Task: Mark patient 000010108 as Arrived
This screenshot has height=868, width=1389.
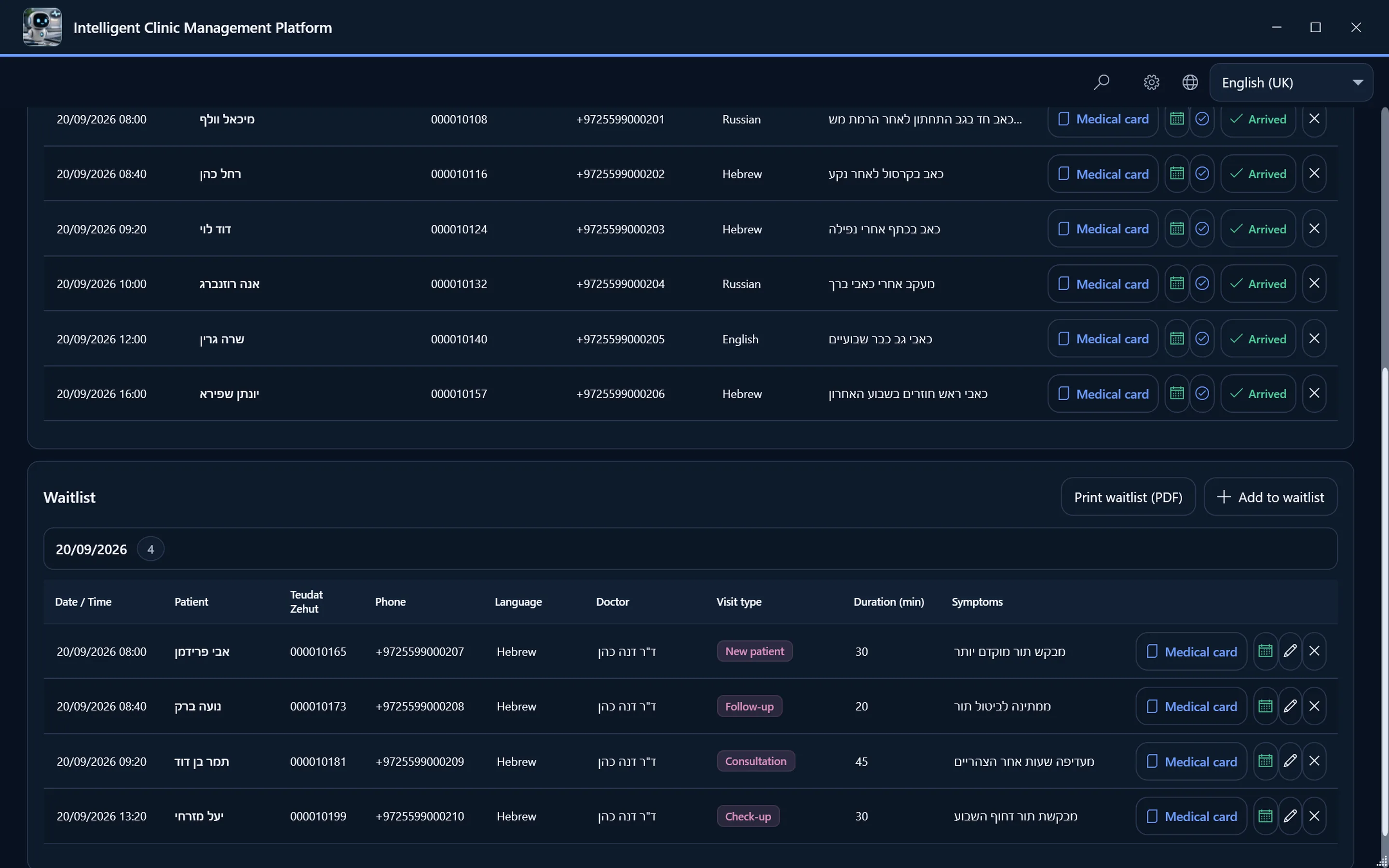Action: tap(1258, 119)
